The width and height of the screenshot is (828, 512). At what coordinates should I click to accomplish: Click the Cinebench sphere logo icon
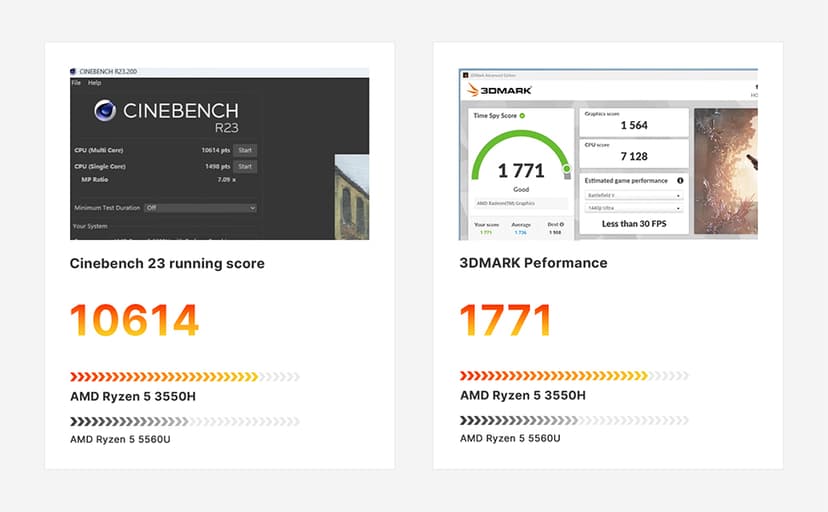point(106,112)
